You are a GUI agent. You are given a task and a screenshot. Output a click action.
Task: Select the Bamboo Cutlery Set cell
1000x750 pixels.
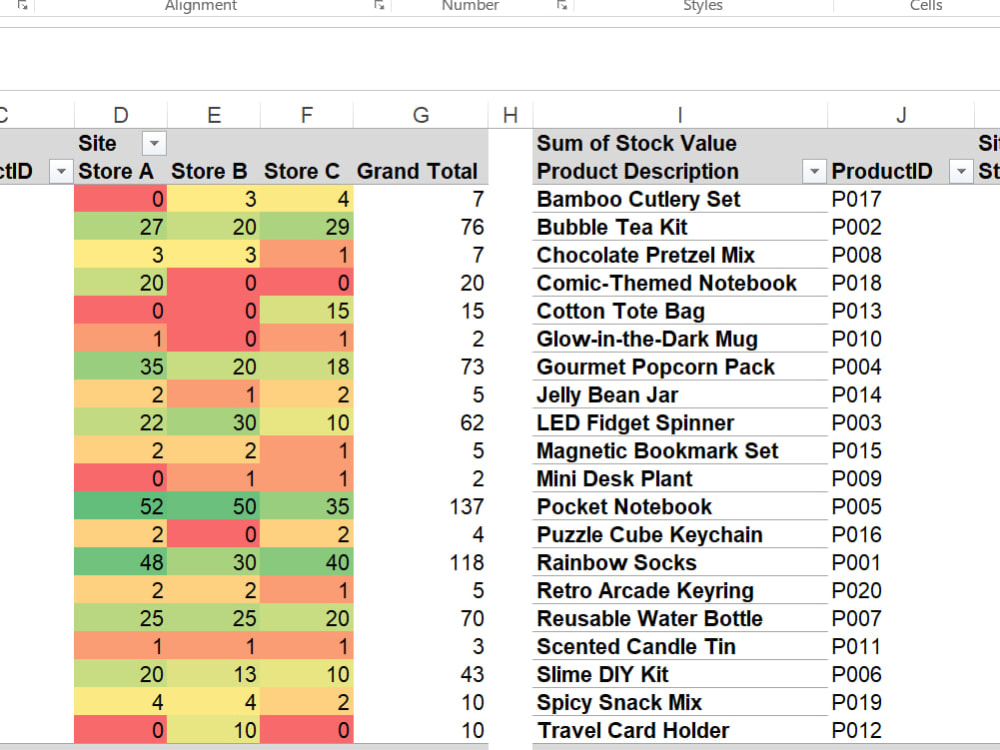click(680, 200)
